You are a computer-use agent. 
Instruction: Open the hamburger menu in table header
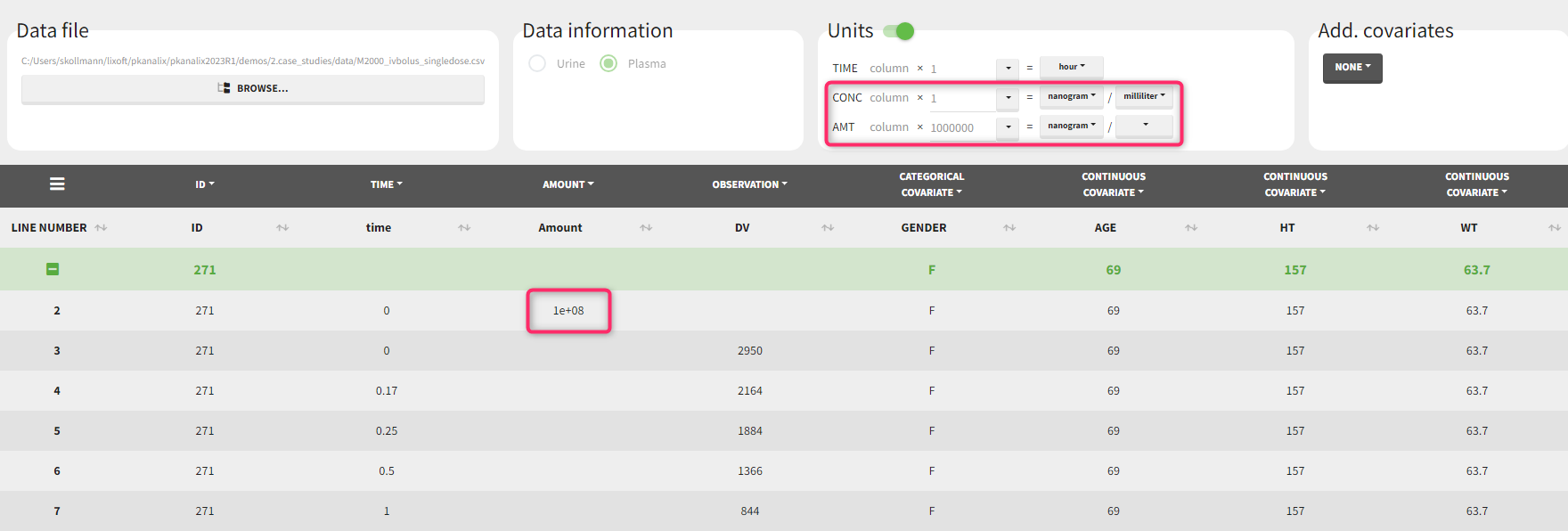point(57,184)
